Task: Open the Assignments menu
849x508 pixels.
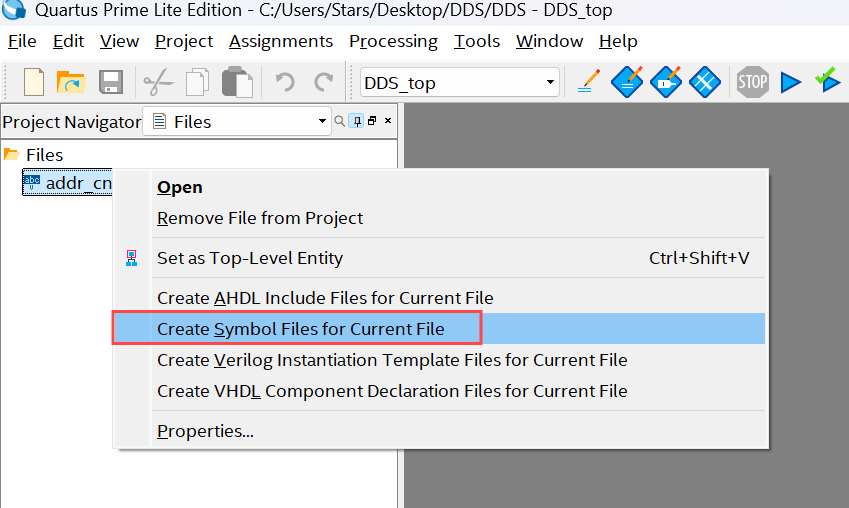Action: [x=281, y=41]
